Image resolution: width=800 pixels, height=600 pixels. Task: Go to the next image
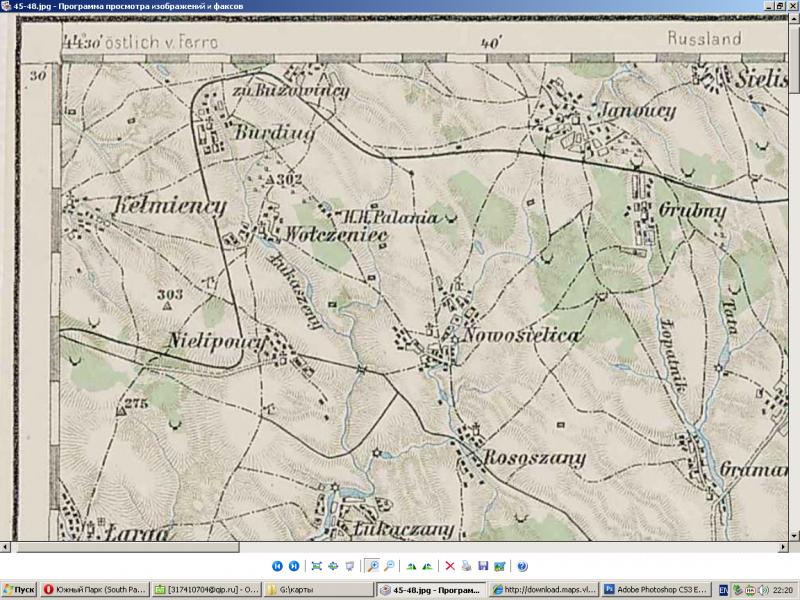pyautogui.click(x=293, y=567)
